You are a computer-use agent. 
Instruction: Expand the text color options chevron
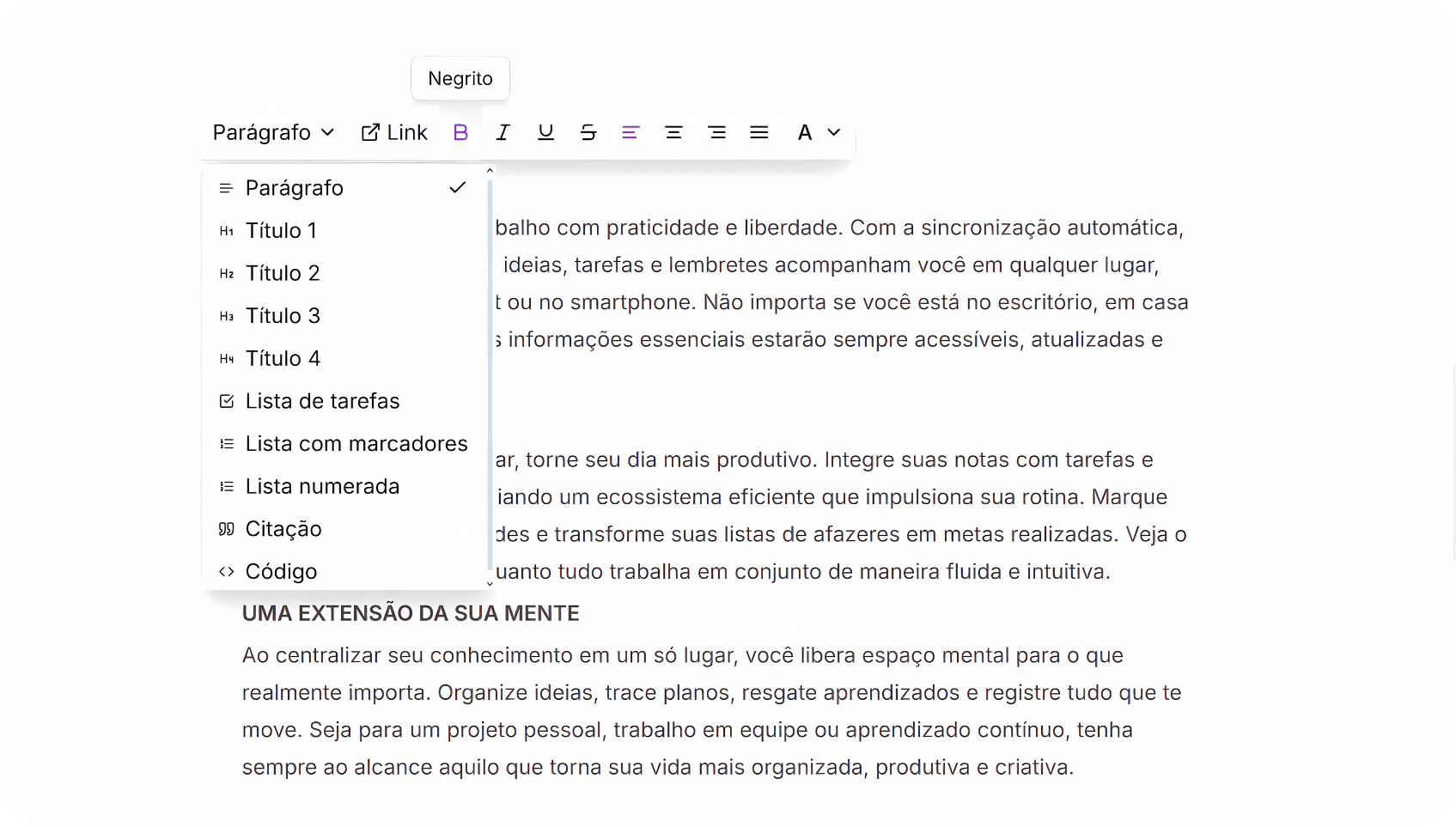point(832,132)
